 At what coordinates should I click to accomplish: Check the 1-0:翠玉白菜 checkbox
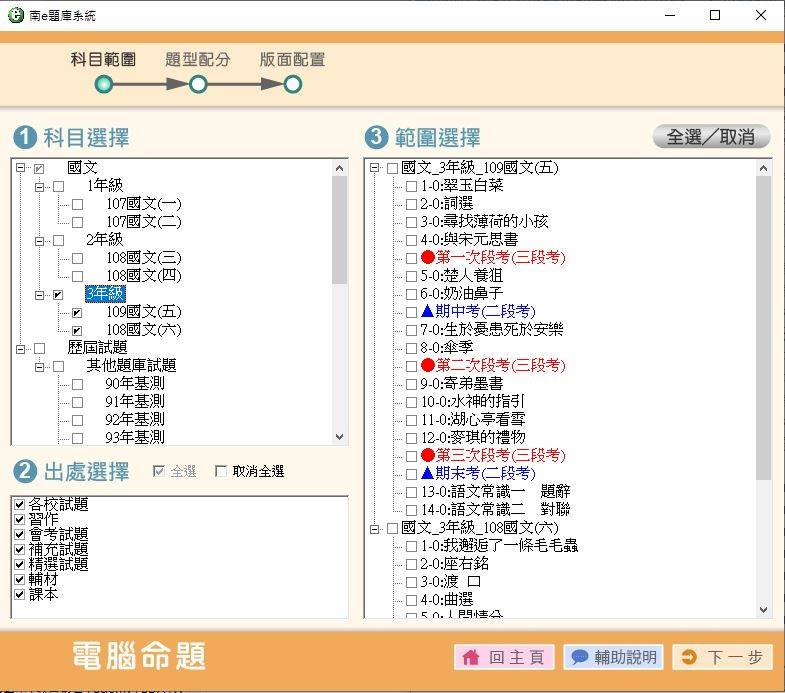point(411,186)
